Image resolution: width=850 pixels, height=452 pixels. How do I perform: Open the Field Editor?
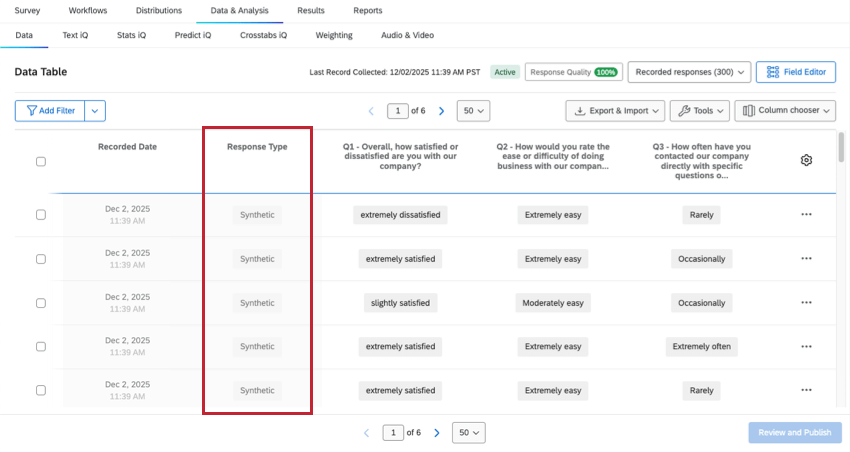point(798,72)
